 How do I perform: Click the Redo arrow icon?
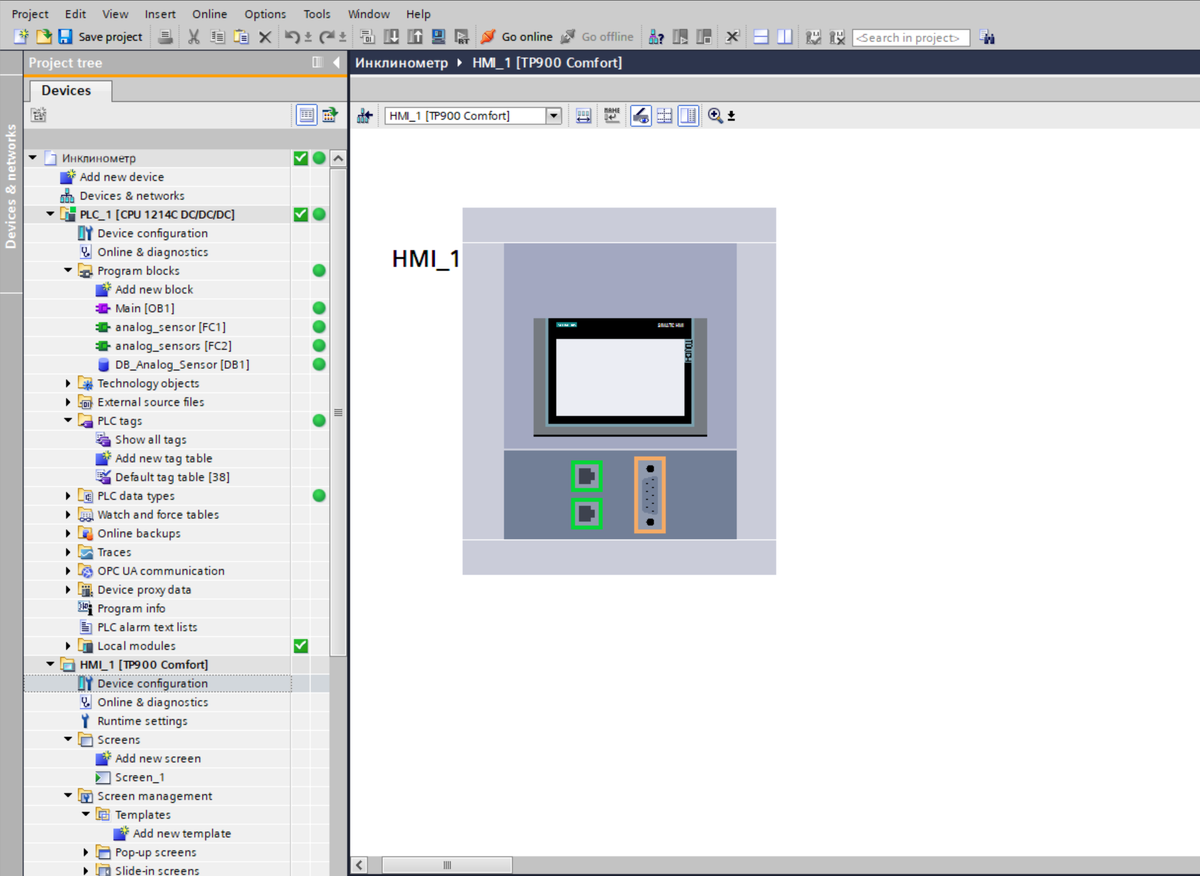point(325,37)
